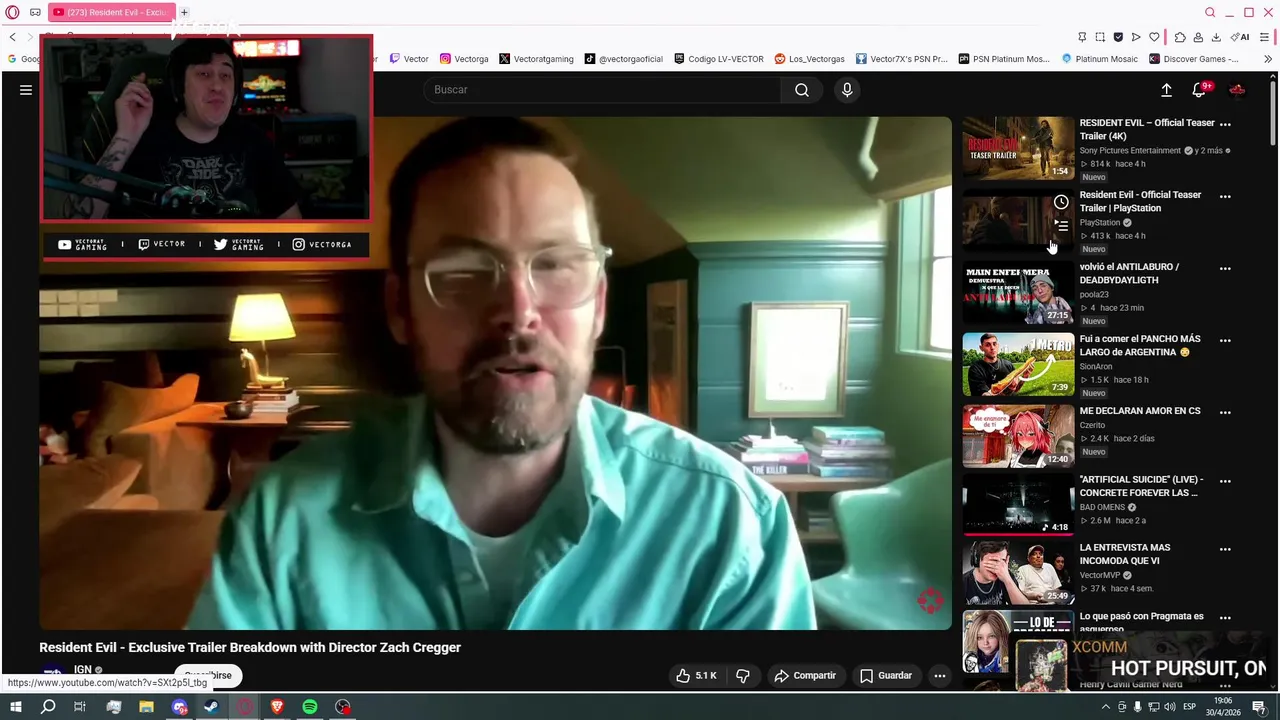Screen dimensions: 1280x720
Task: Open the YouTube account avatar menu
Action: pos(1237,90)
